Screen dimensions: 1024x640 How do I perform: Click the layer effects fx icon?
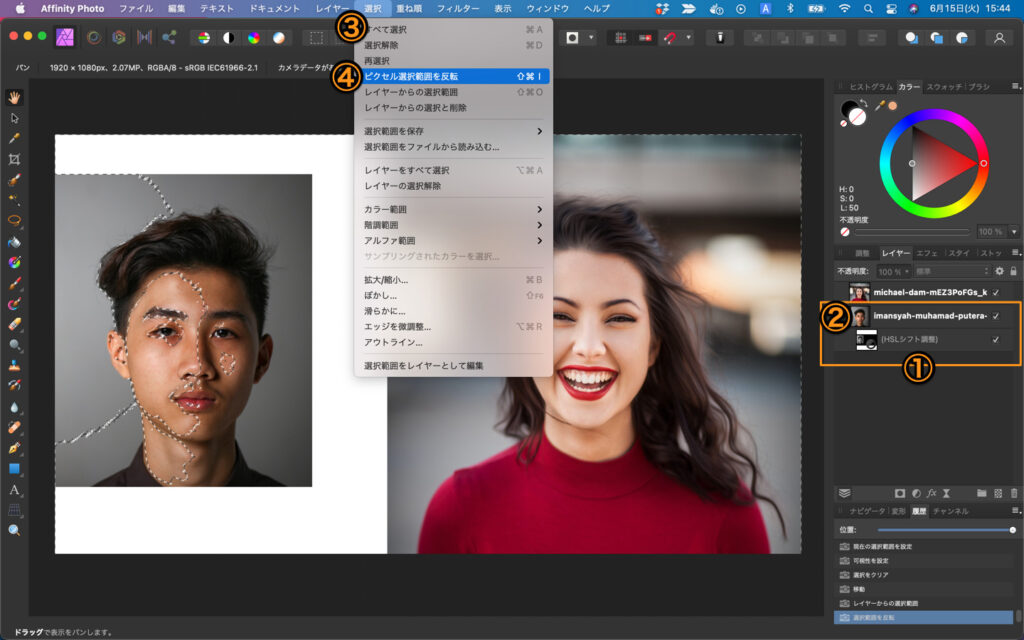pos(931,493)
